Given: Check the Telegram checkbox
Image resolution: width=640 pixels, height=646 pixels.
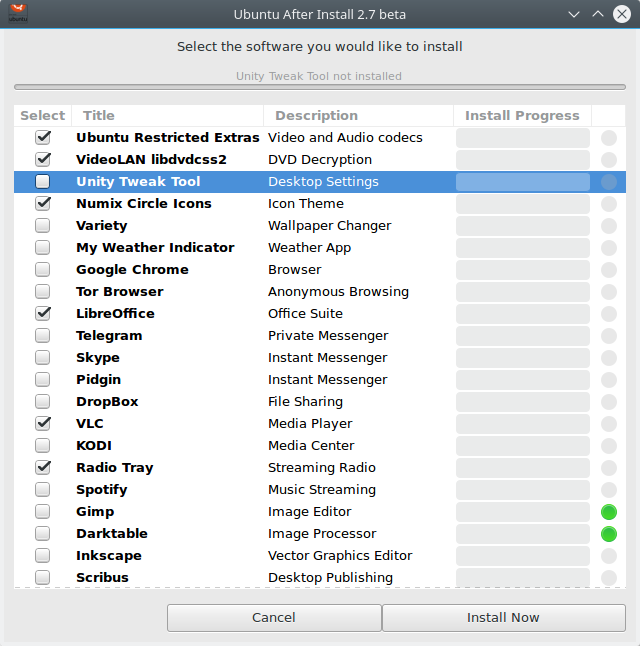Looking at the screenshot, I should (x=43, y=335).
